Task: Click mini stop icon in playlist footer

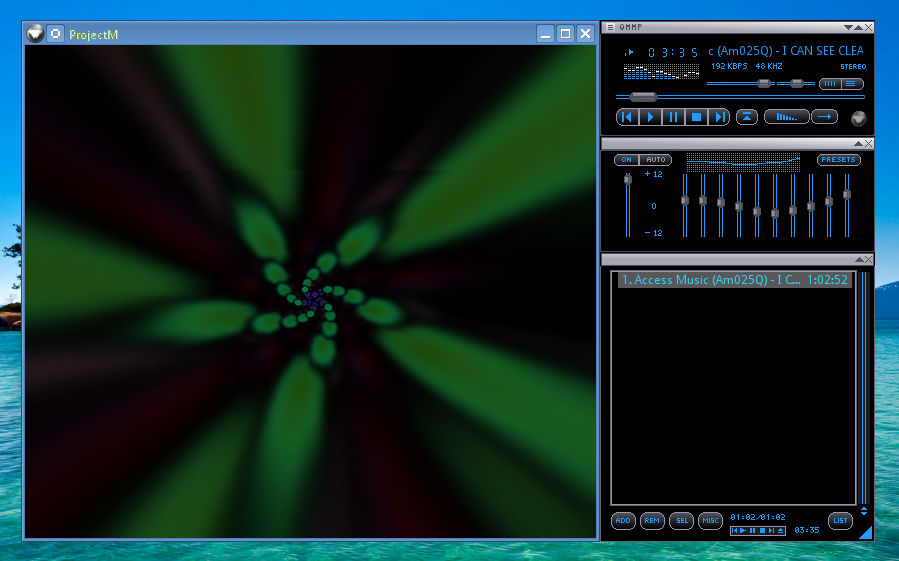Action: click(762, 531)
